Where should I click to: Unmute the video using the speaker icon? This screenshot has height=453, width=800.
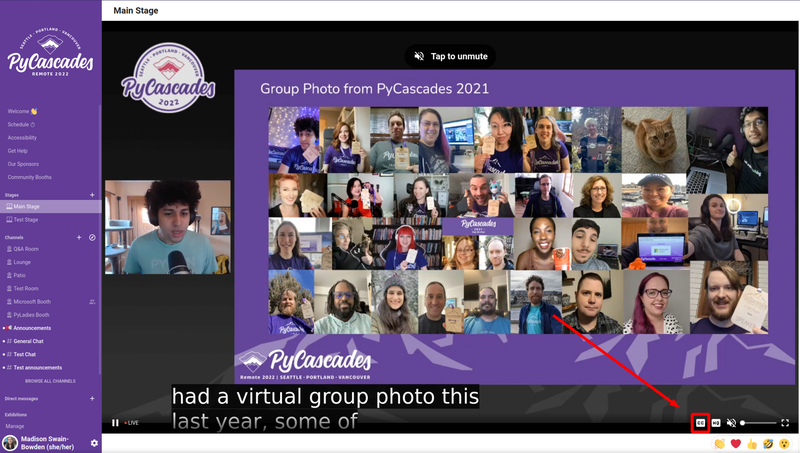pos(731,423)
